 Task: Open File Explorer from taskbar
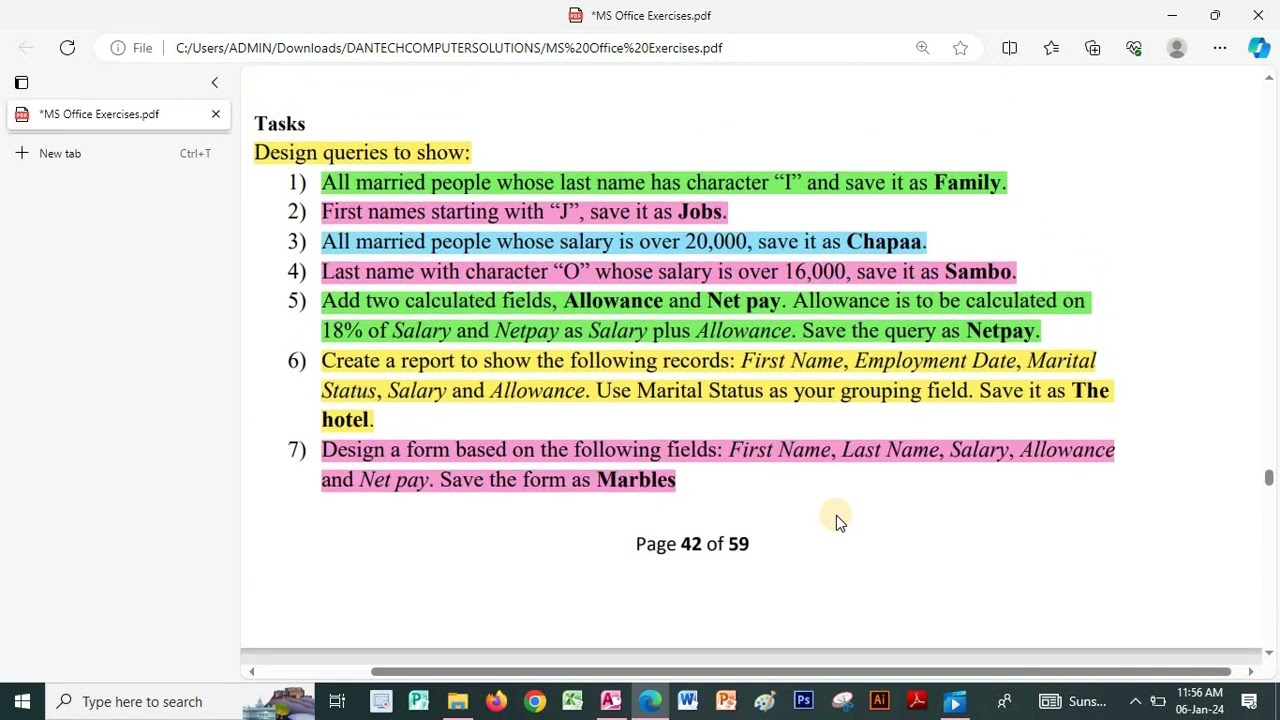pos(457,702)
